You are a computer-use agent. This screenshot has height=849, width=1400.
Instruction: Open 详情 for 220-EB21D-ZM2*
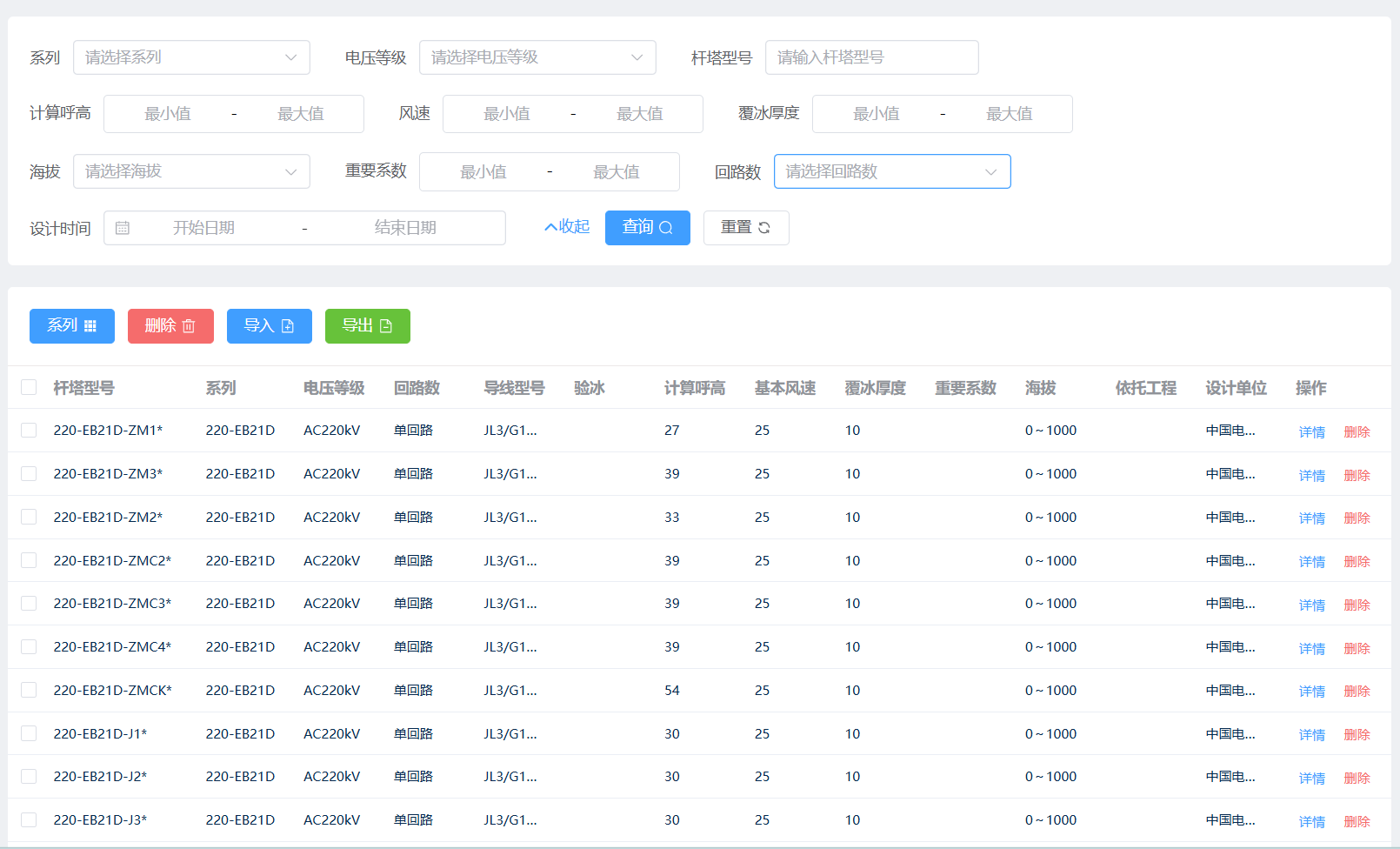click(x=1312, y=518)
